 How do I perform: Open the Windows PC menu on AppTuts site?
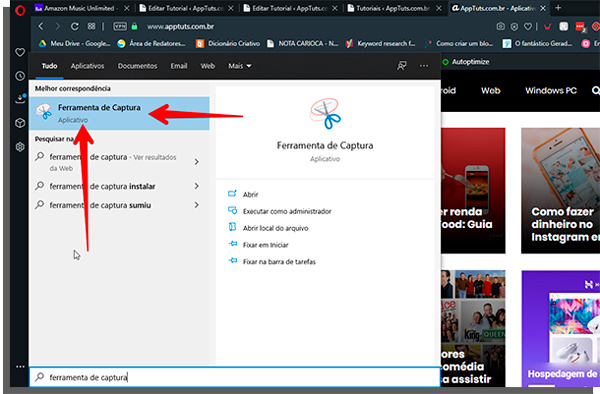coord(551,91)
